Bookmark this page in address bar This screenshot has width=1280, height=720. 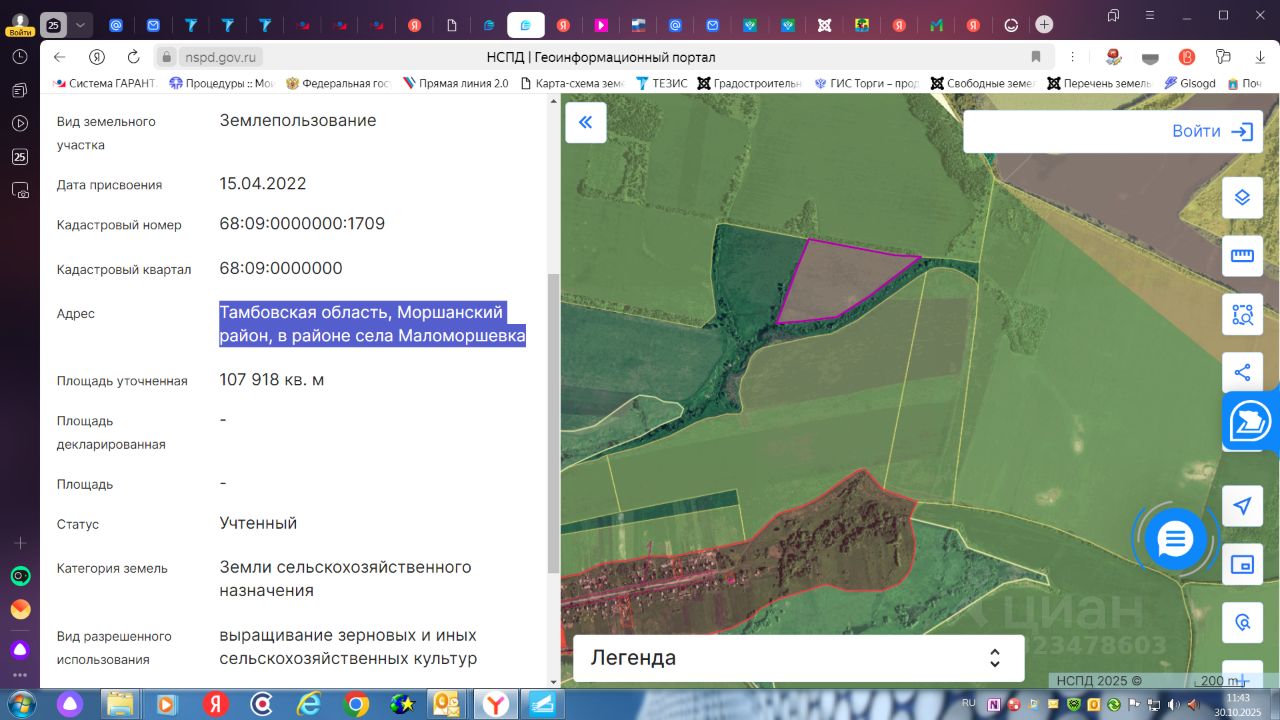tap(1036, 57)
